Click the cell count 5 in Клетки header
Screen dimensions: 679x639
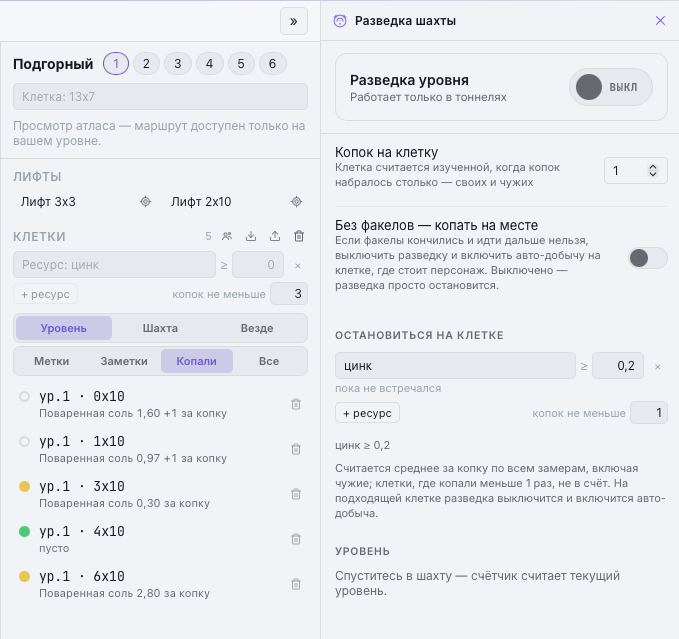tap(208, 236)
